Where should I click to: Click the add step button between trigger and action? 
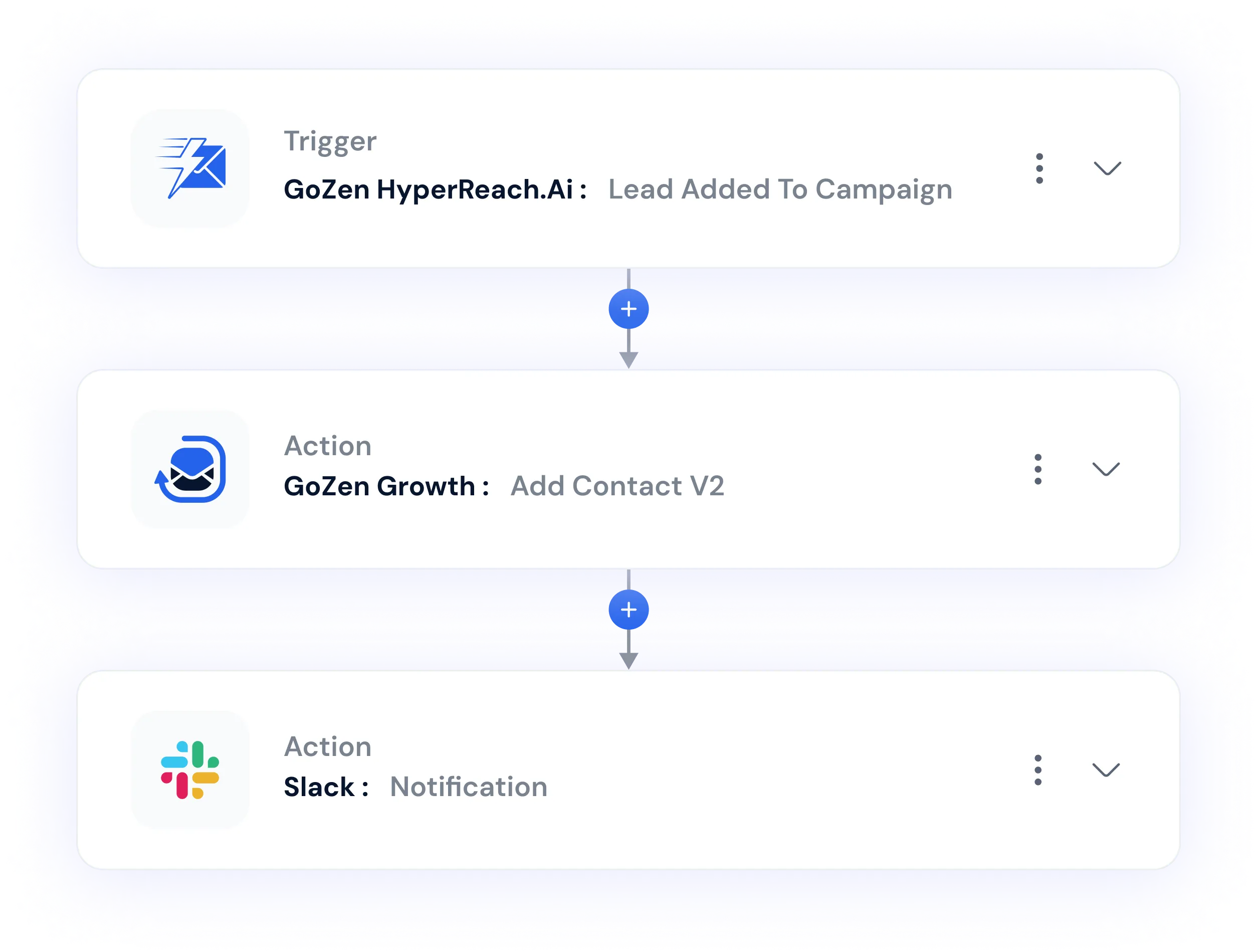pyautogui.click(x=628, y=307)
